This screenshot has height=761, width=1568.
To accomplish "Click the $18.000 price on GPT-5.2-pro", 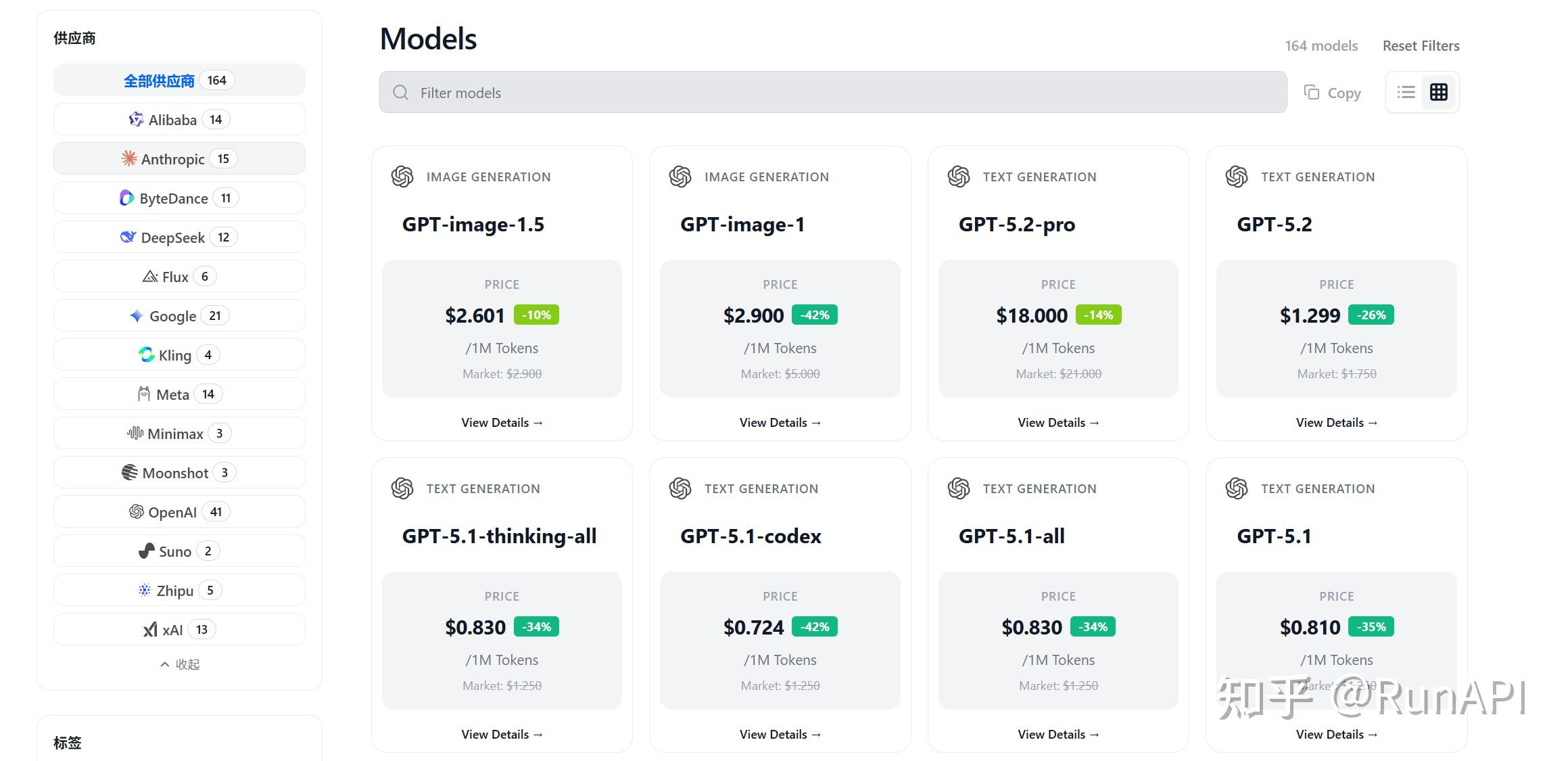I will point(1032,316).
